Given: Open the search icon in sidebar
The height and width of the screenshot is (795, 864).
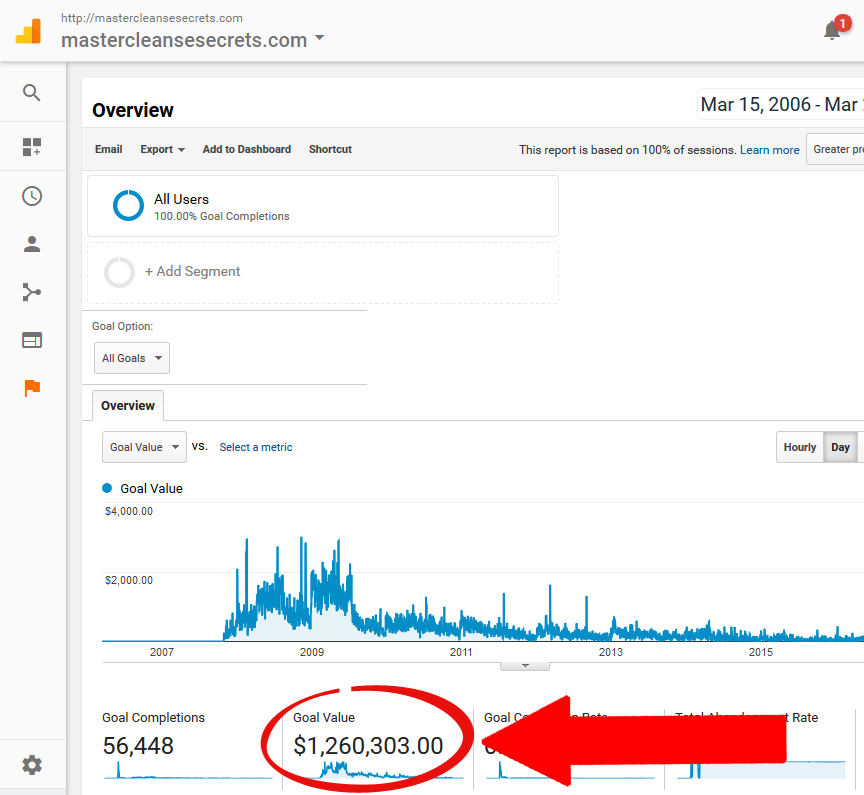Looking at the screenshot, I should coord(31,93).
